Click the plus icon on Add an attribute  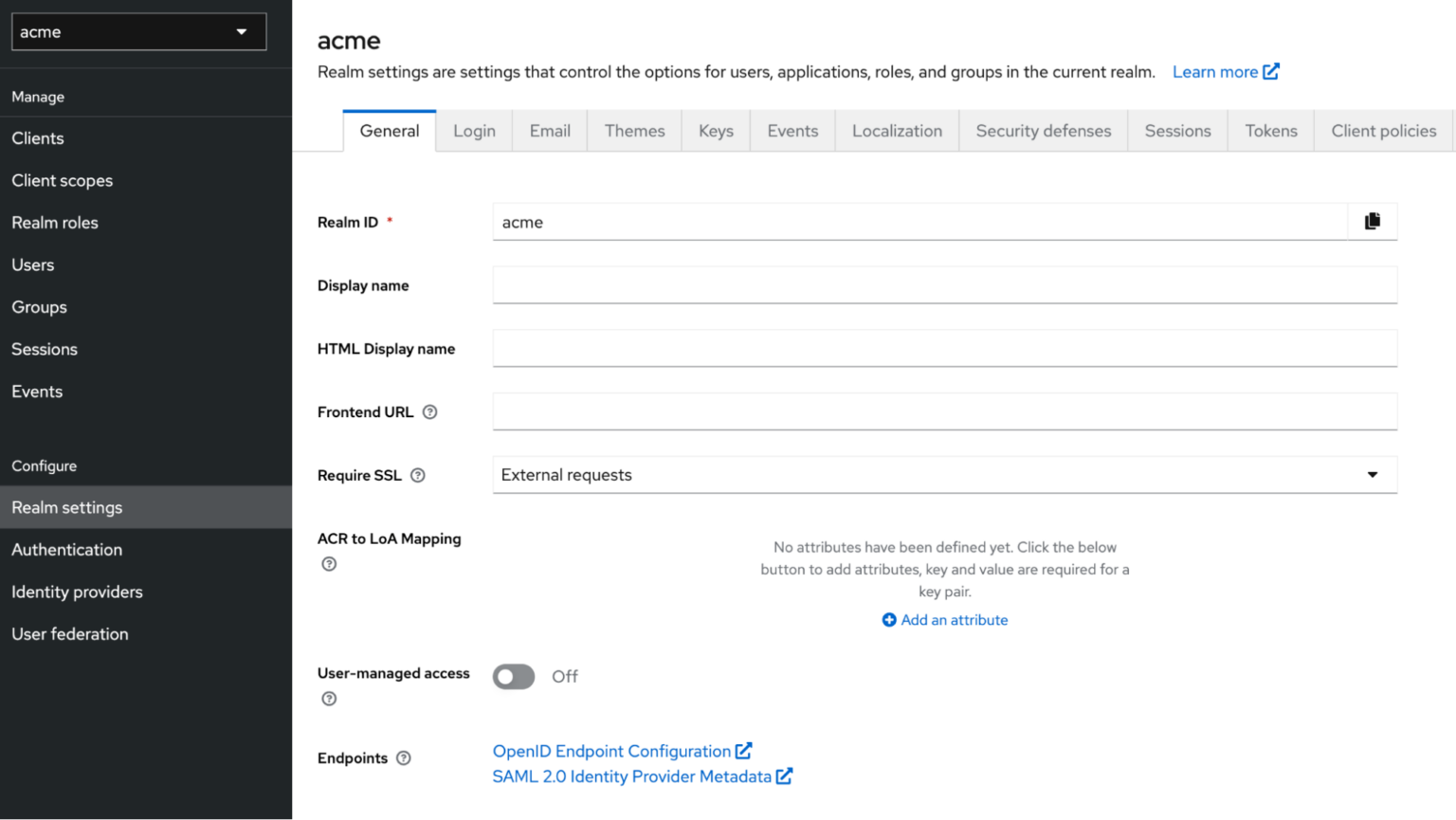click(889, 619)
